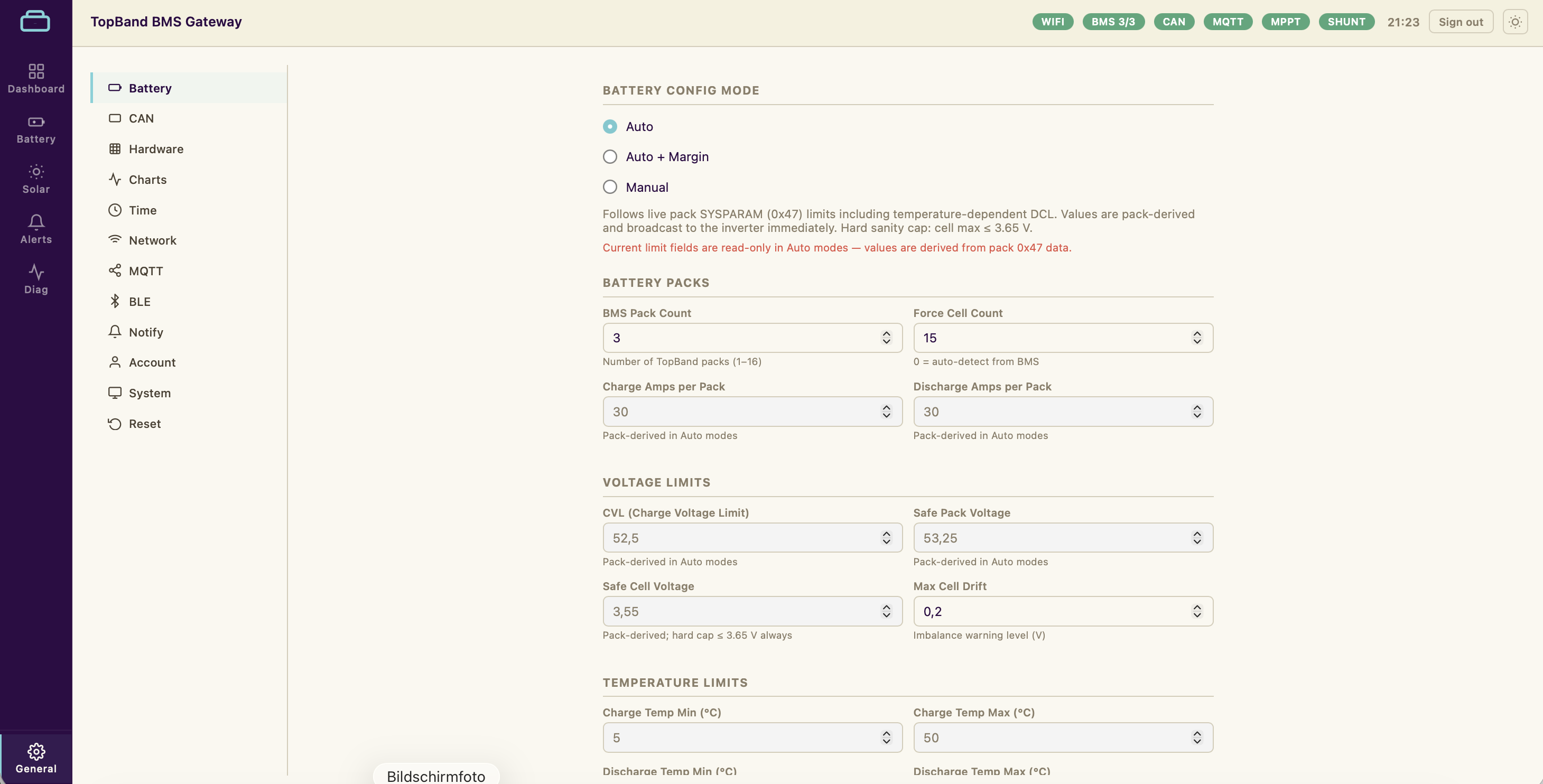Open the Network settings section label

(153, 241)
